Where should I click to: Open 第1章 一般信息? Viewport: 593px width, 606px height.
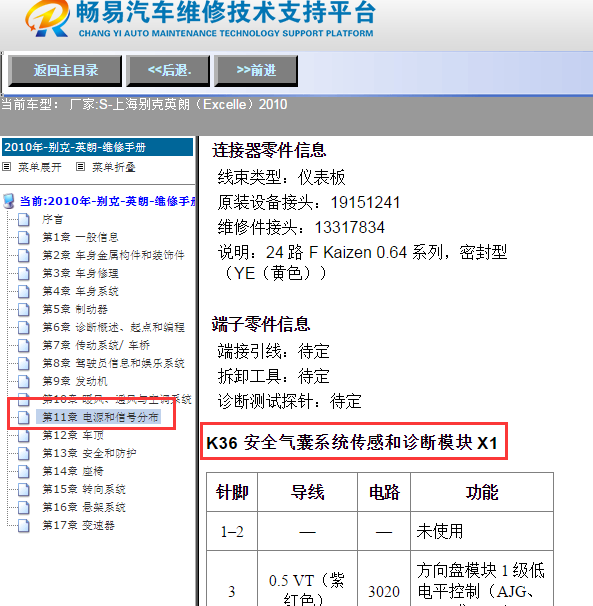80,237
